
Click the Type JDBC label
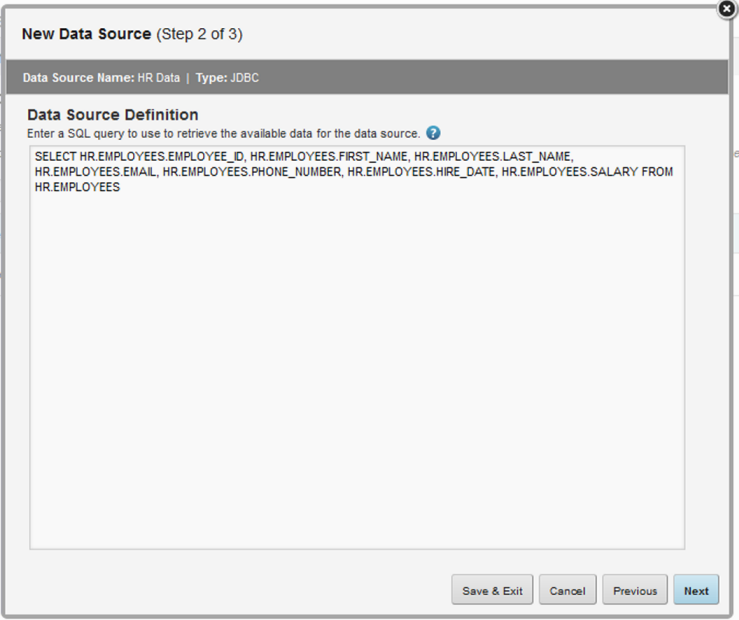227,78
